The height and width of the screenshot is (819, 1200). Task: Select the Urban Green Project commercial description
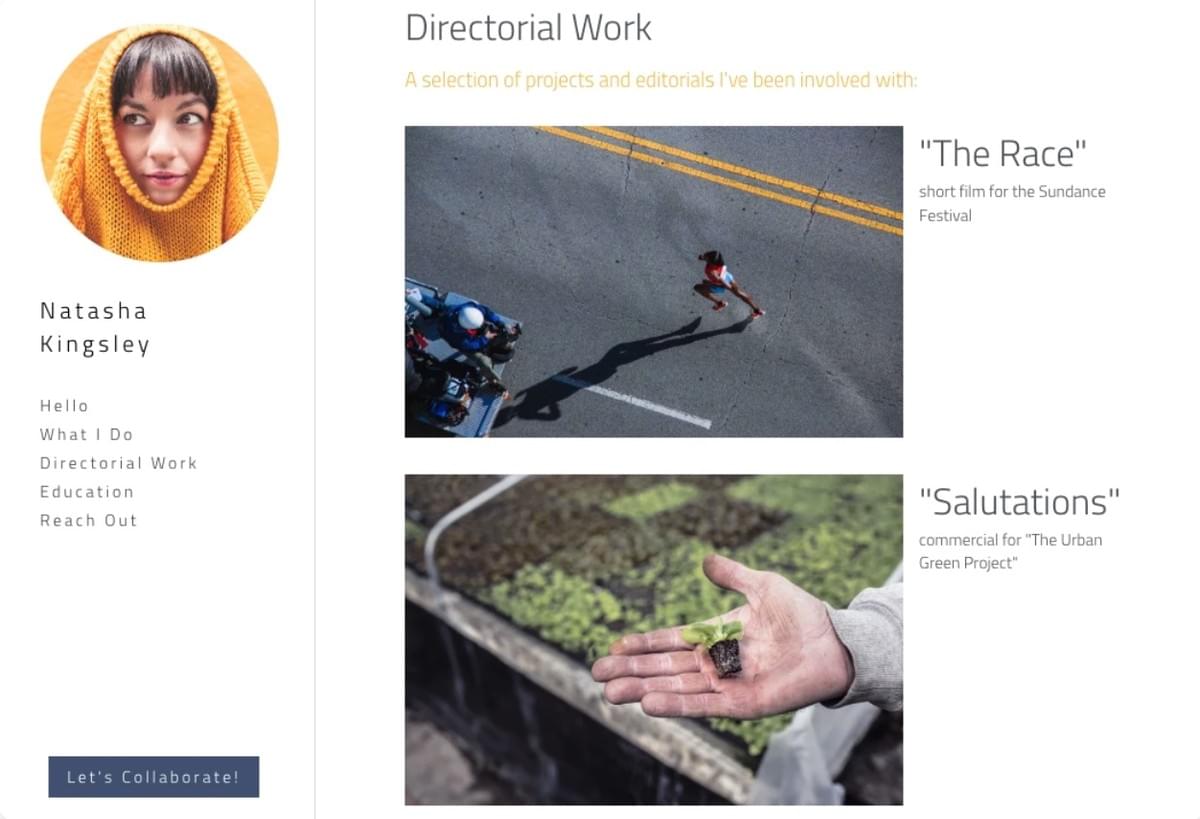[1010, 551]
